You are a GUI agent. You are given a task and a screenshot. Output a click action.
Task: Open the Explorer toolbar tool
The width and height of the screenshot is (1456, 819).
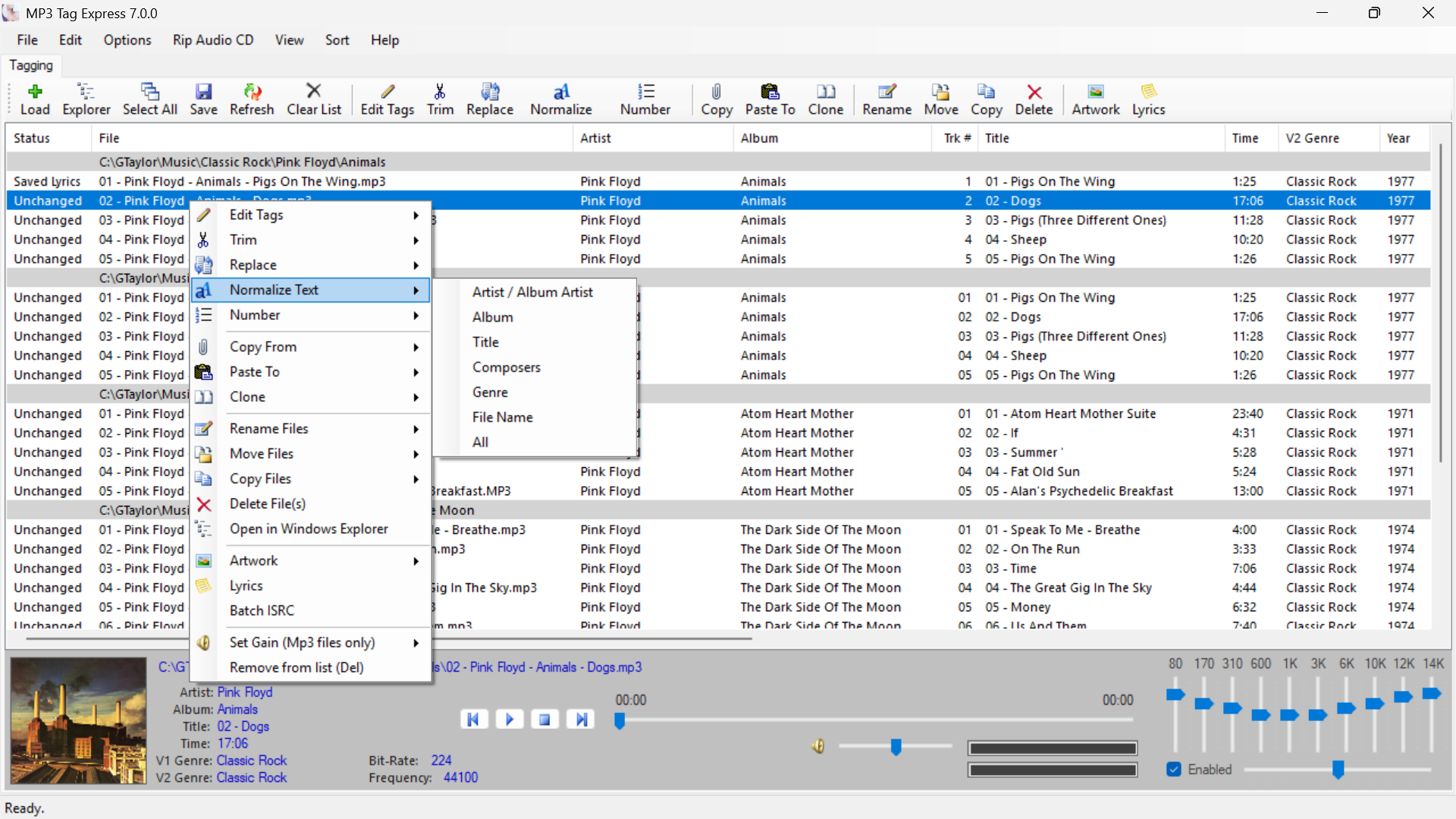click(86, 99)
